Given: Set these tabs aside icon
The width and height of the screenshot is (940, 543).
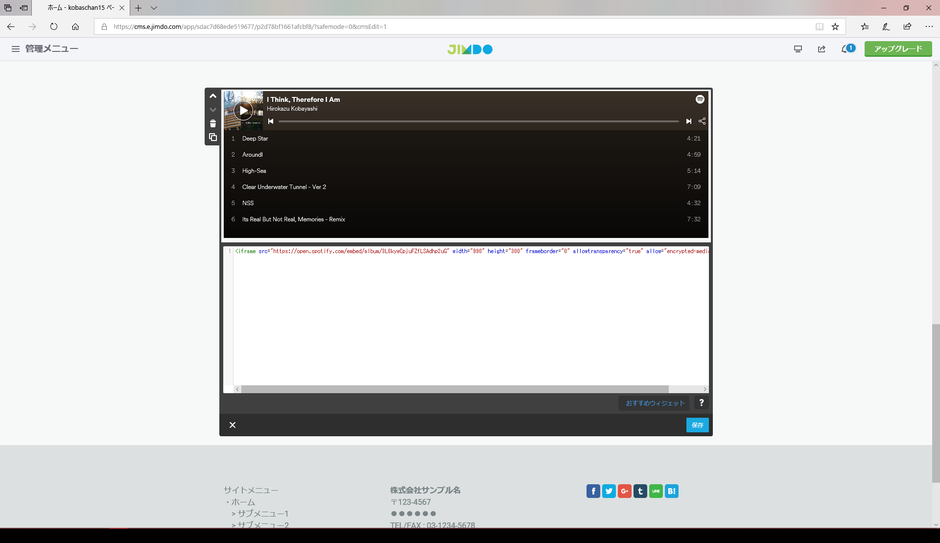Looking at the screenshot, I should click(23, 8).
